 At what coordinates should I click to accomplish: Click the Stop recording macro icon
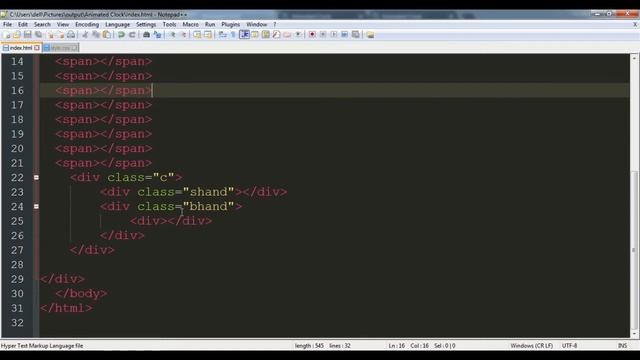[323, 35]
